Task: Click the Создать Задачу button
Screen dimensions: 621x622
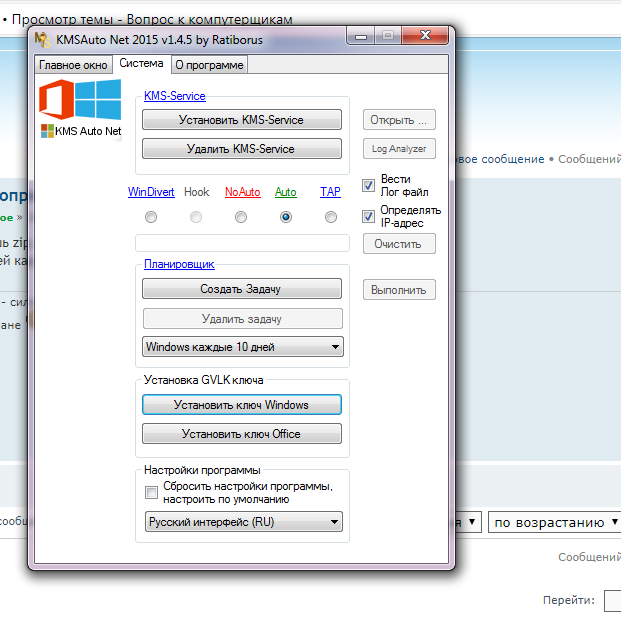Action: [x=242, y=288]
